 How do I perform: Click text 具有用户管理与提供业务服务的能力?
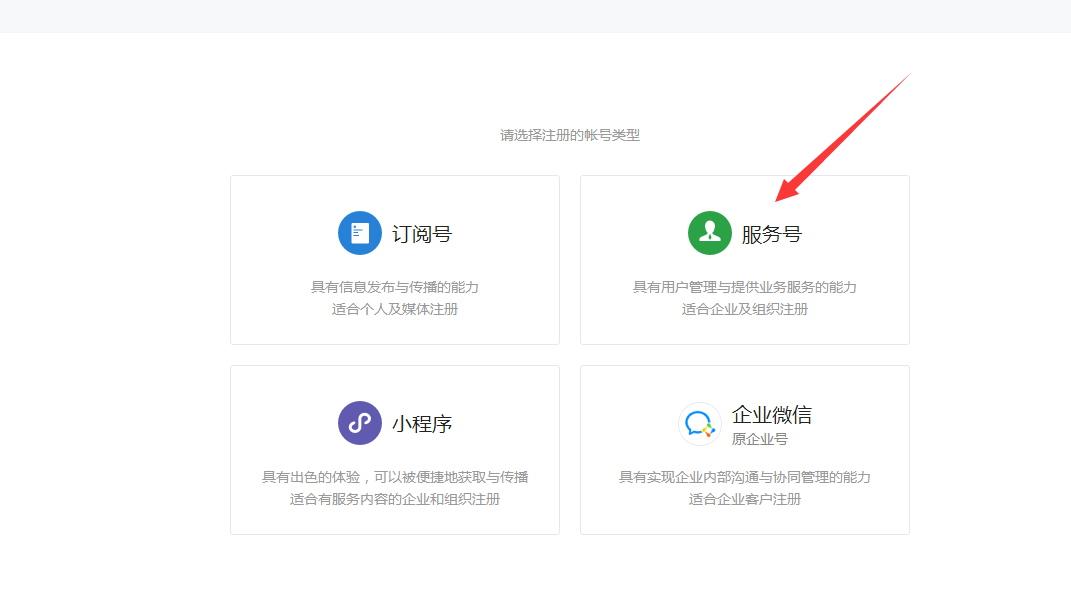(x=745, y=287)
